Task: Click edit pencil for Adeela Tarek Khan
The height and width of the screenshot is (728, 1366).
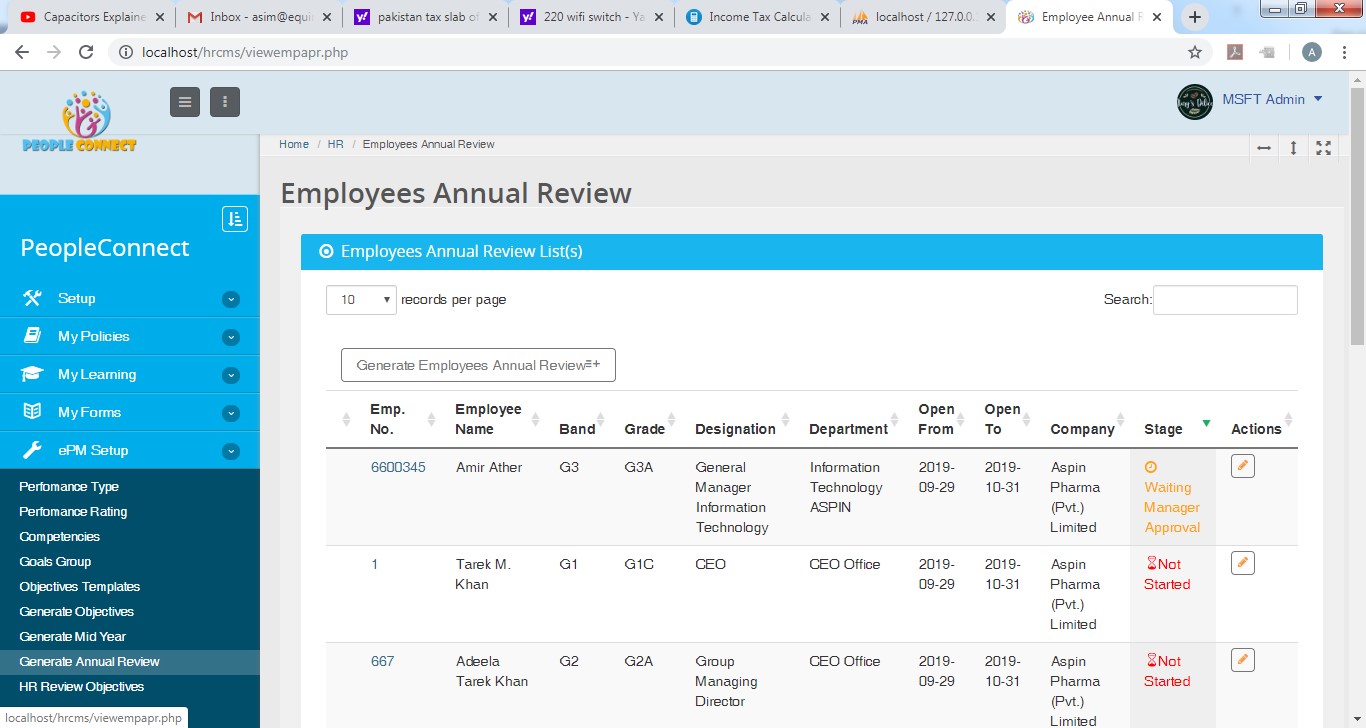Action: (x=1242, y=660)
